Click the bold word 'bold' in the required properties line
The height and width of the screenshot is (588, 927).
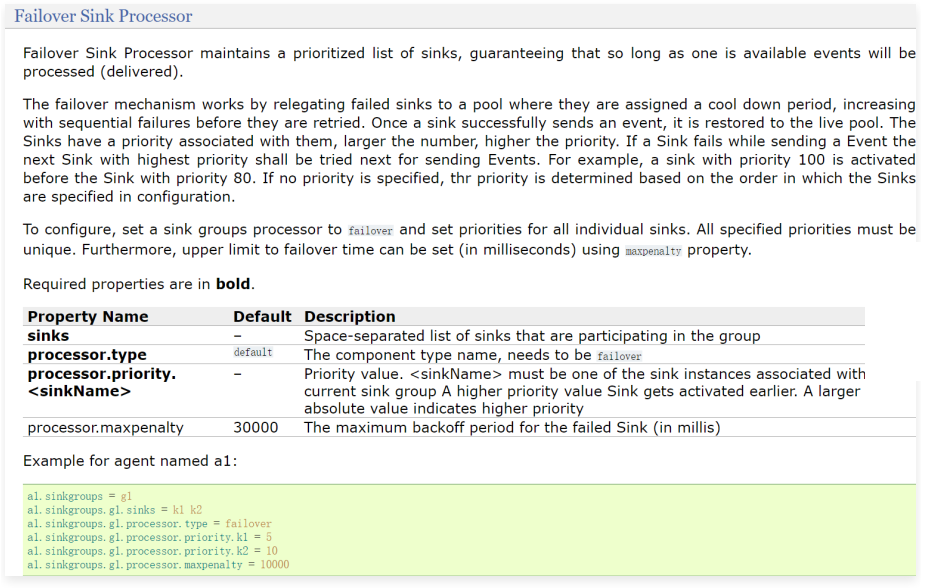tap(232, 284)
